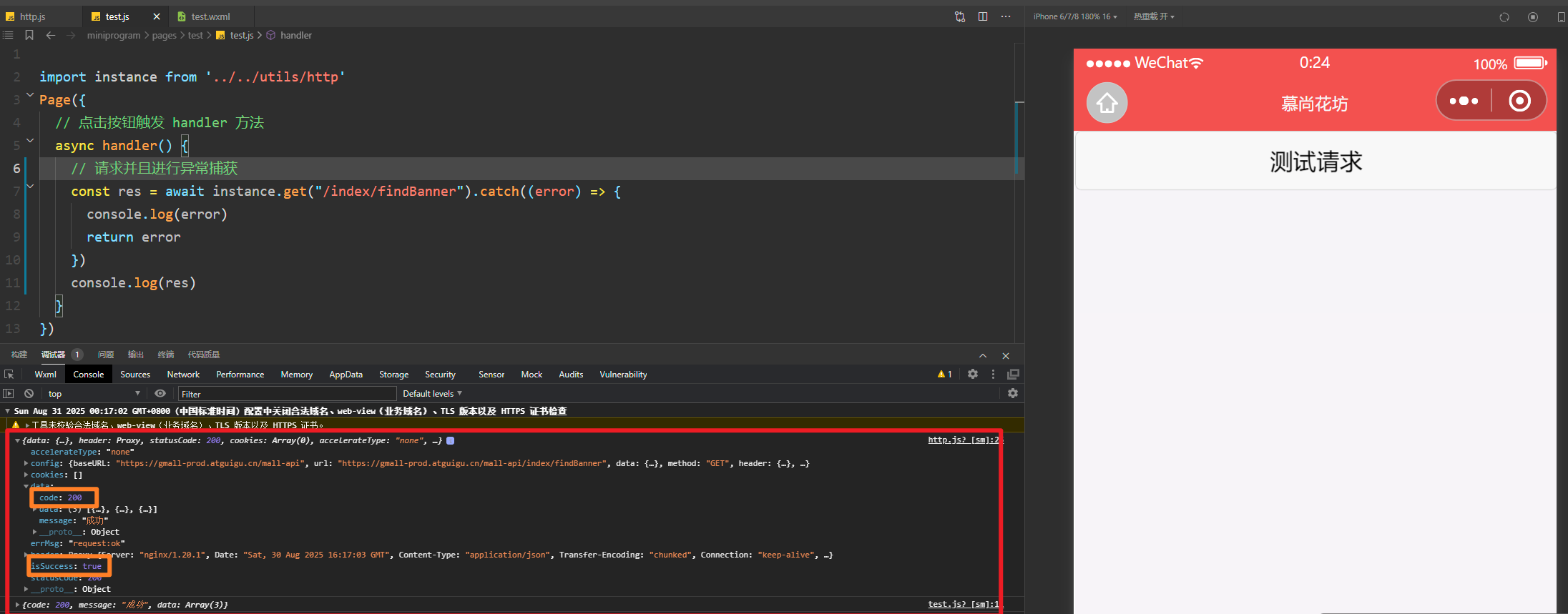Open the 热重载 hot reload dropdown

coord(1154,16)
